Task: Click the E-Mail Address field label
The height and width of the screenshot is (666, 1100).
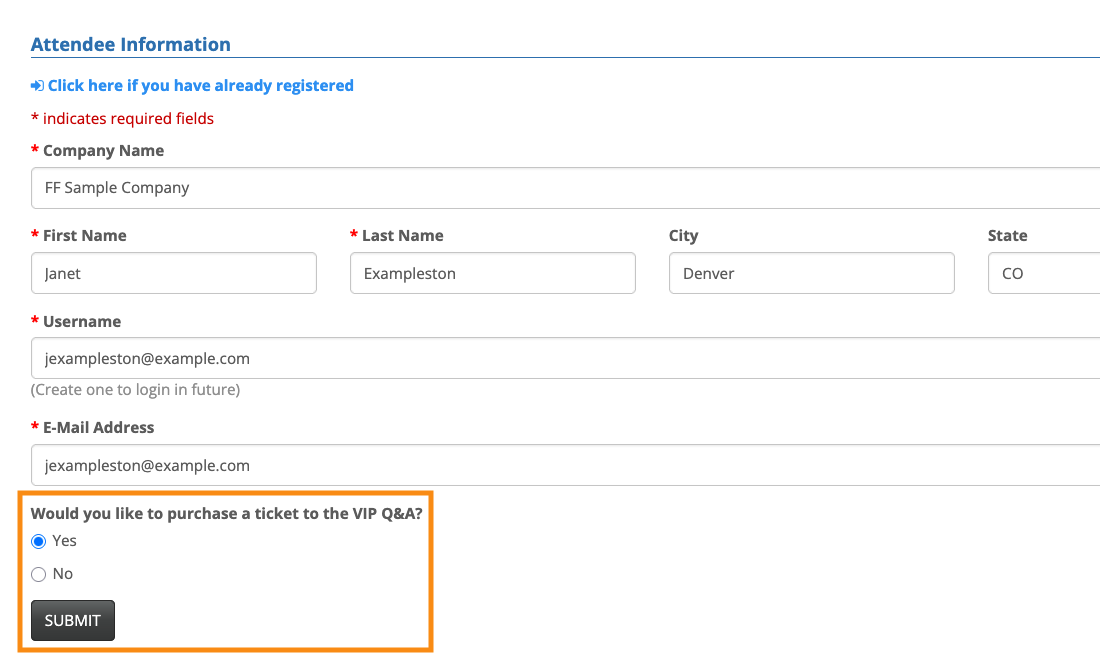Action: [98, 428]
